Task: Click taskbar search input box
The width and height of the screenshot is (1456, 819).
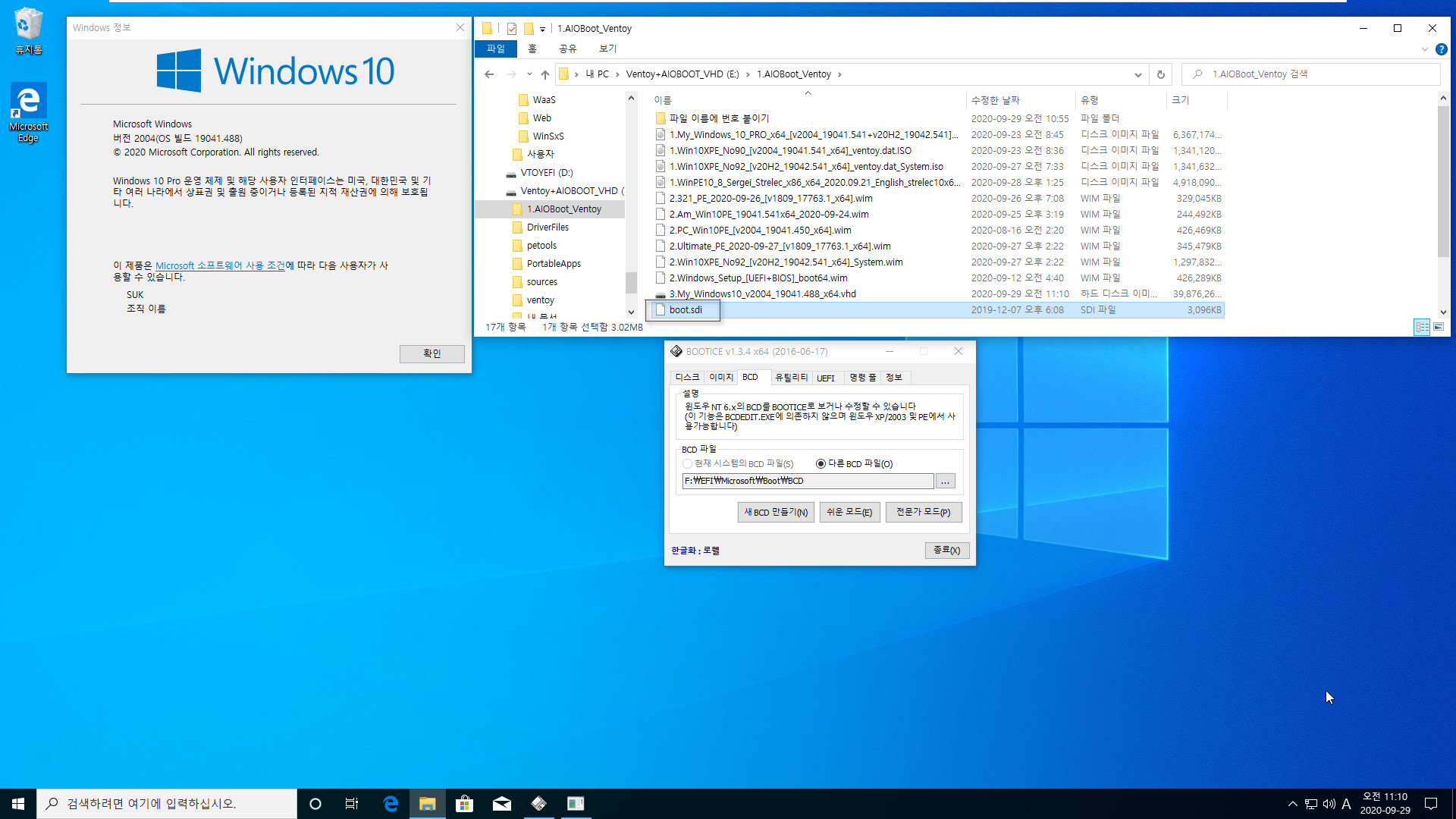Action: point(167,804)
